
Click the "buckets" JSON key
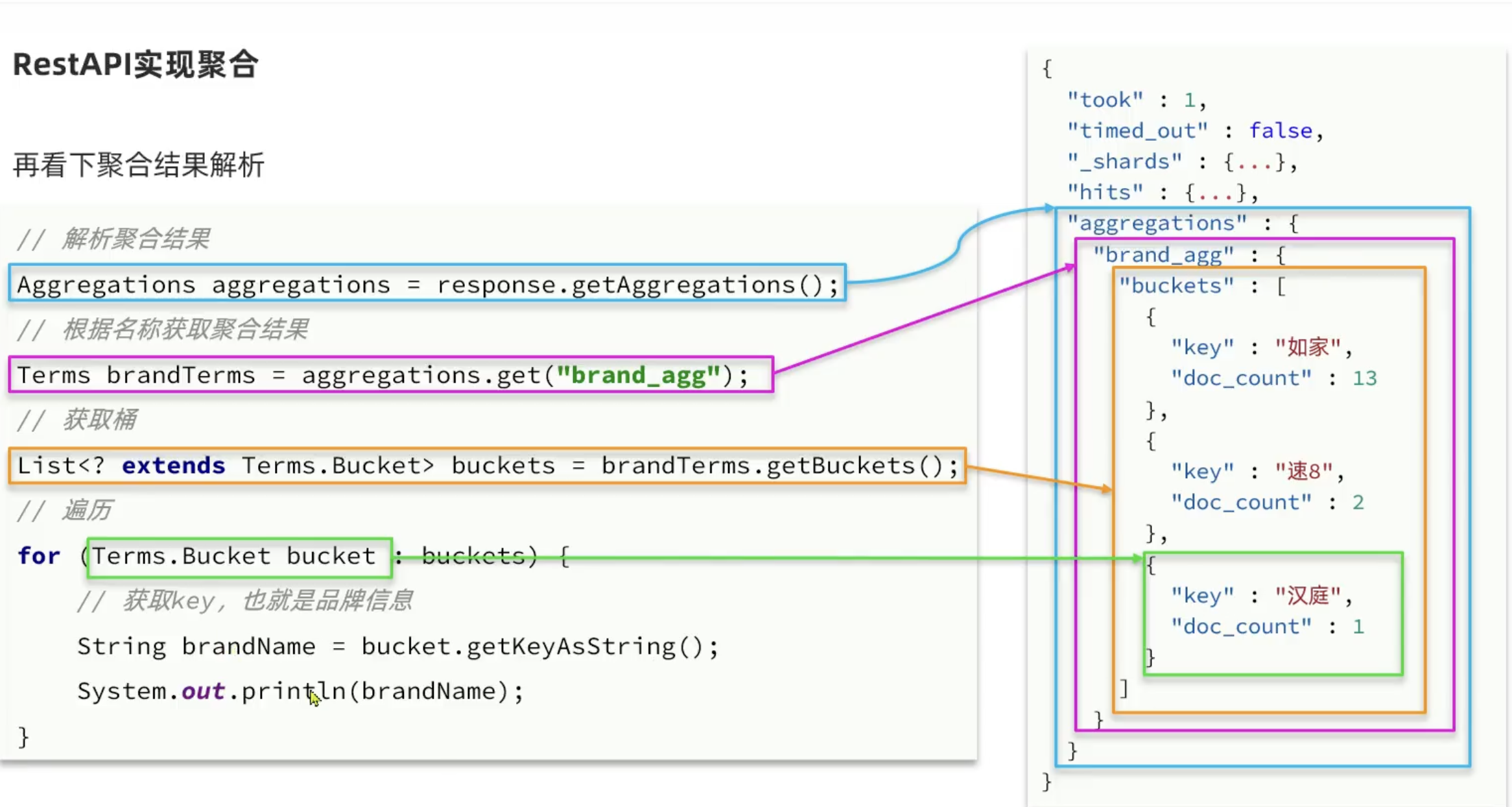coord(1176,286)
